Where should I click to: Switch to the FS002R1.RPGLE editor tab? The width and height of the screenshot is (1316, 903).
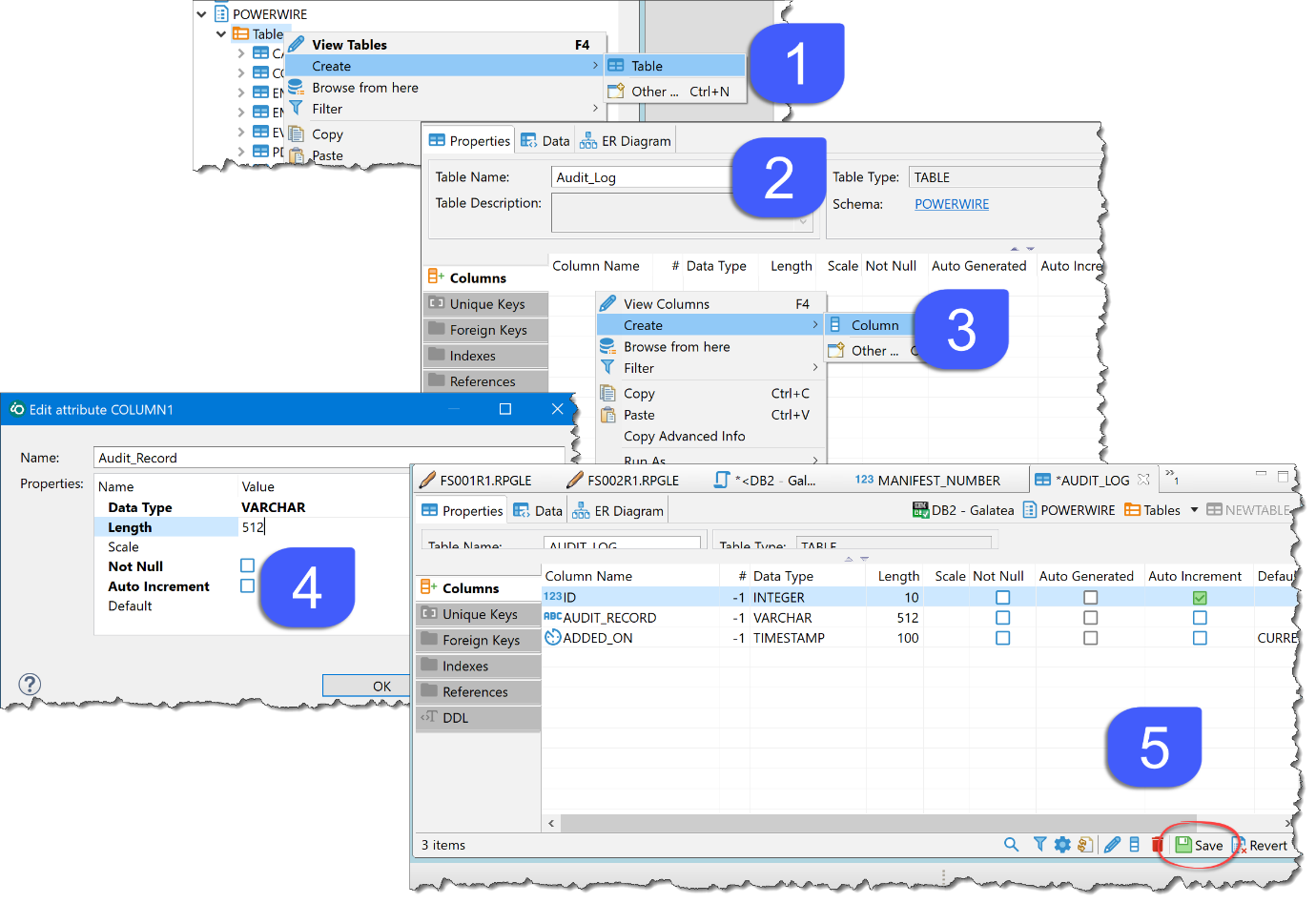[x=623, y=481]
